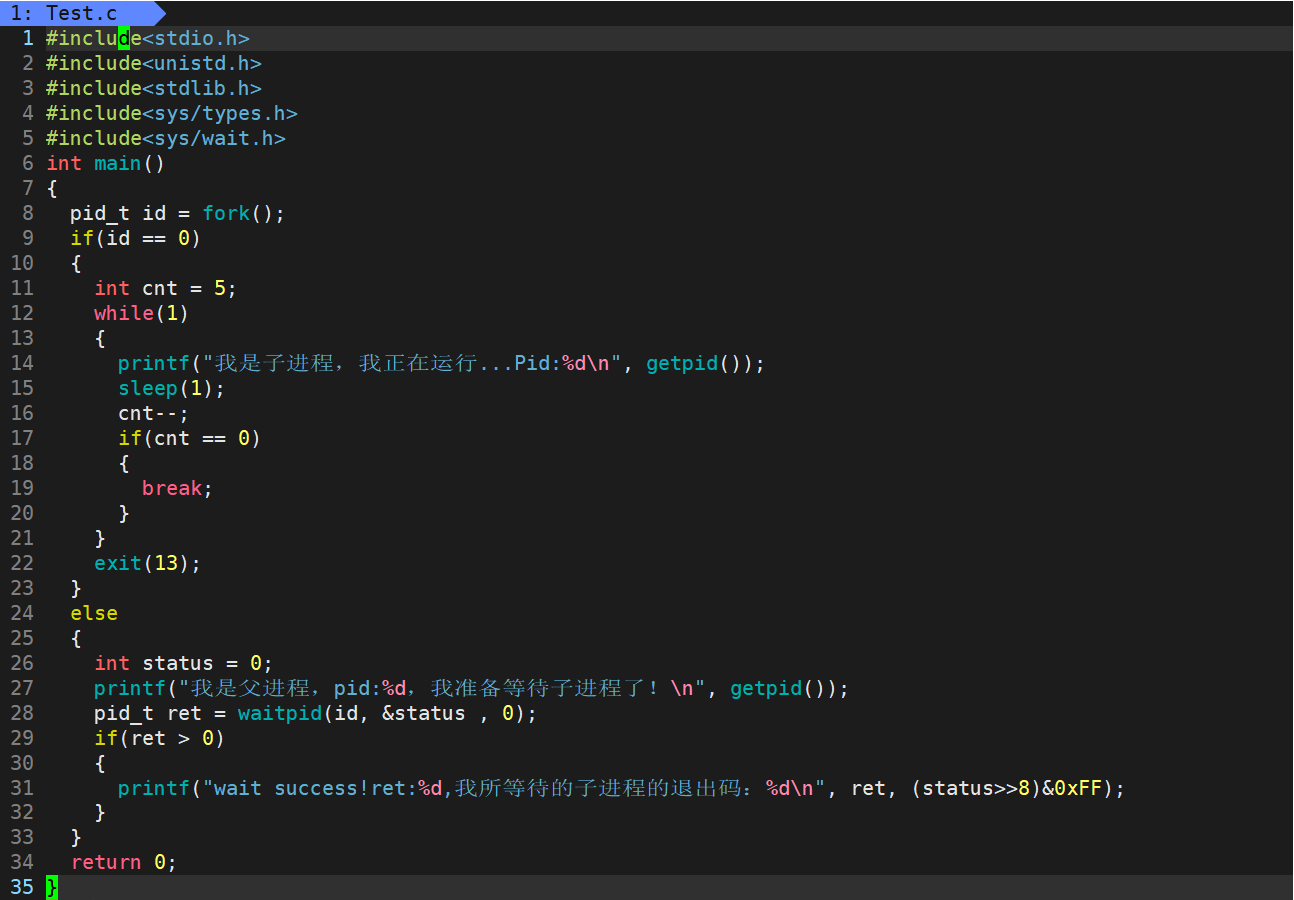Click line number 35 in the gutter
Screen dimensions: 1294x900
[22, 887]
